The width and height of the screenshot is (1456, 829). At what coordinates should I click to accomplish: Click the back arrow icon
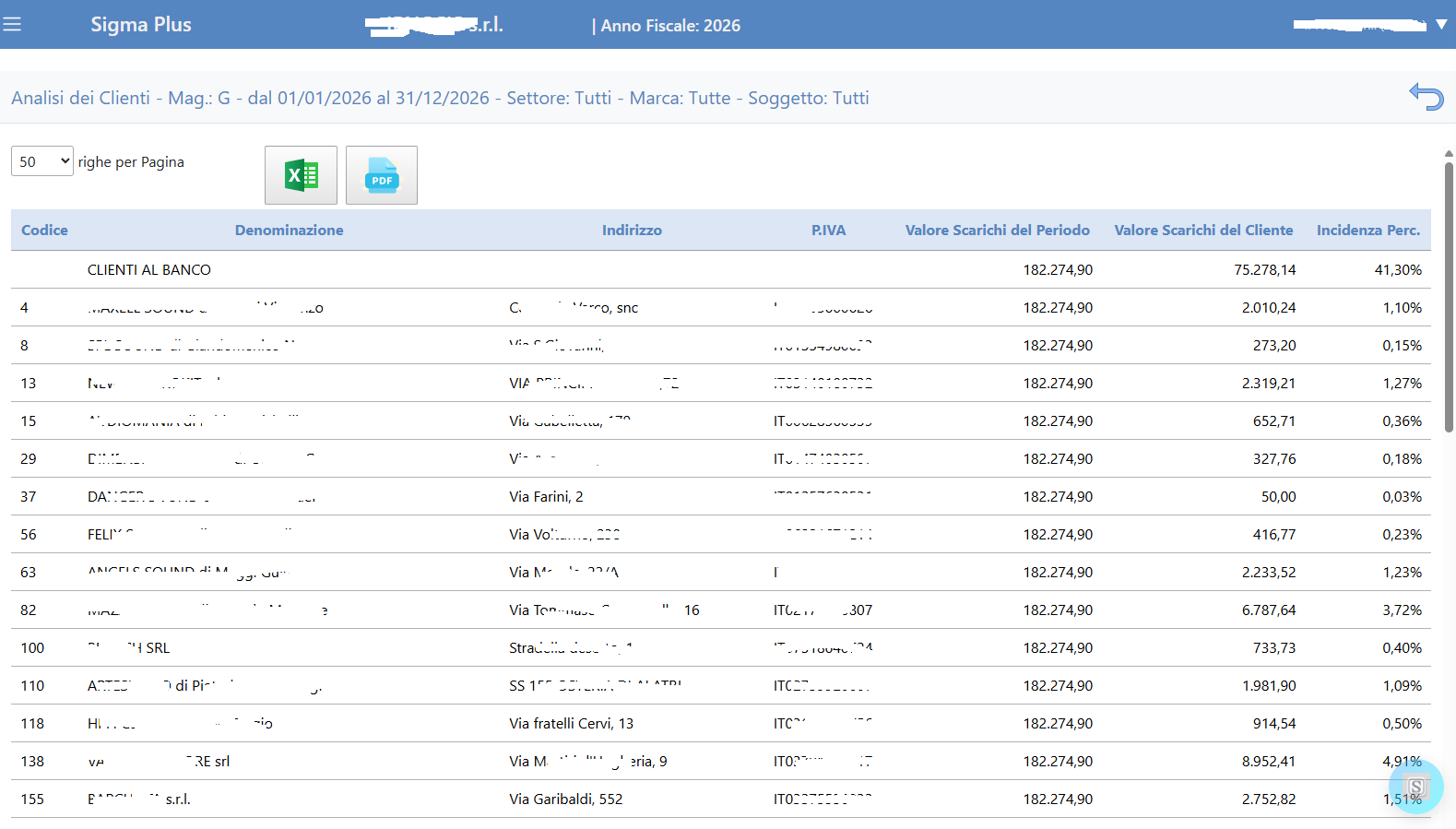pyautogui.click(x=1426, y=97)
